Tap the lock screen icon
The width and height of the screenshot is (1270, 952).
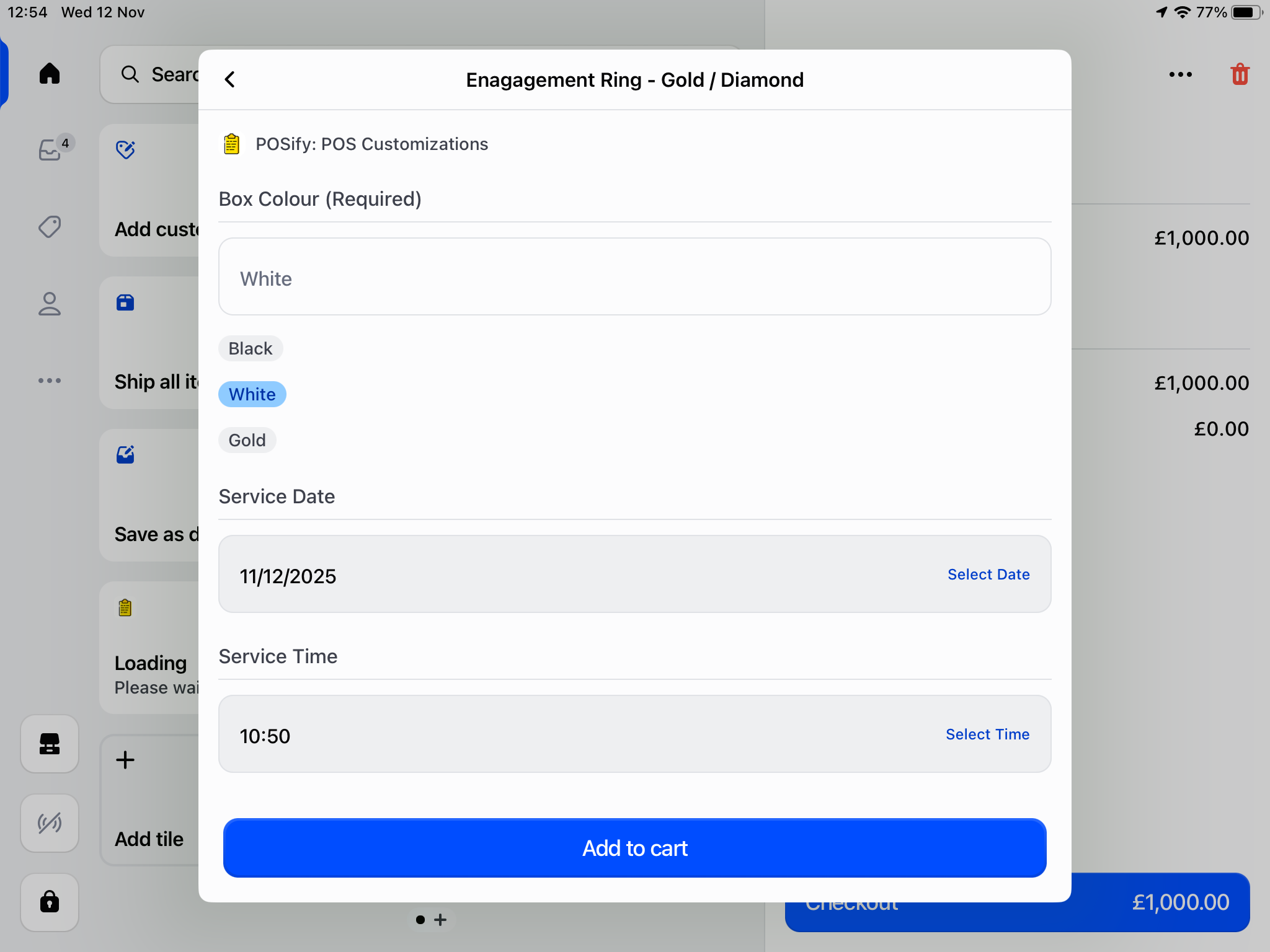coord(50,901)
